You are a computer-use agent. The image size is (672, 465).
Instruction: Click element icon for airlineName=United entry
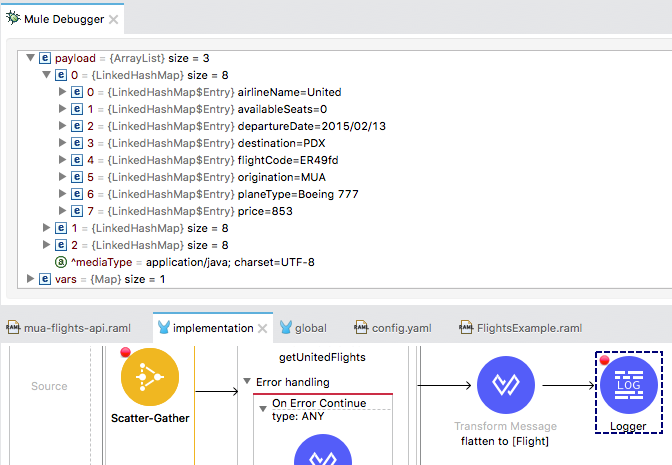[x=77, y=92]
